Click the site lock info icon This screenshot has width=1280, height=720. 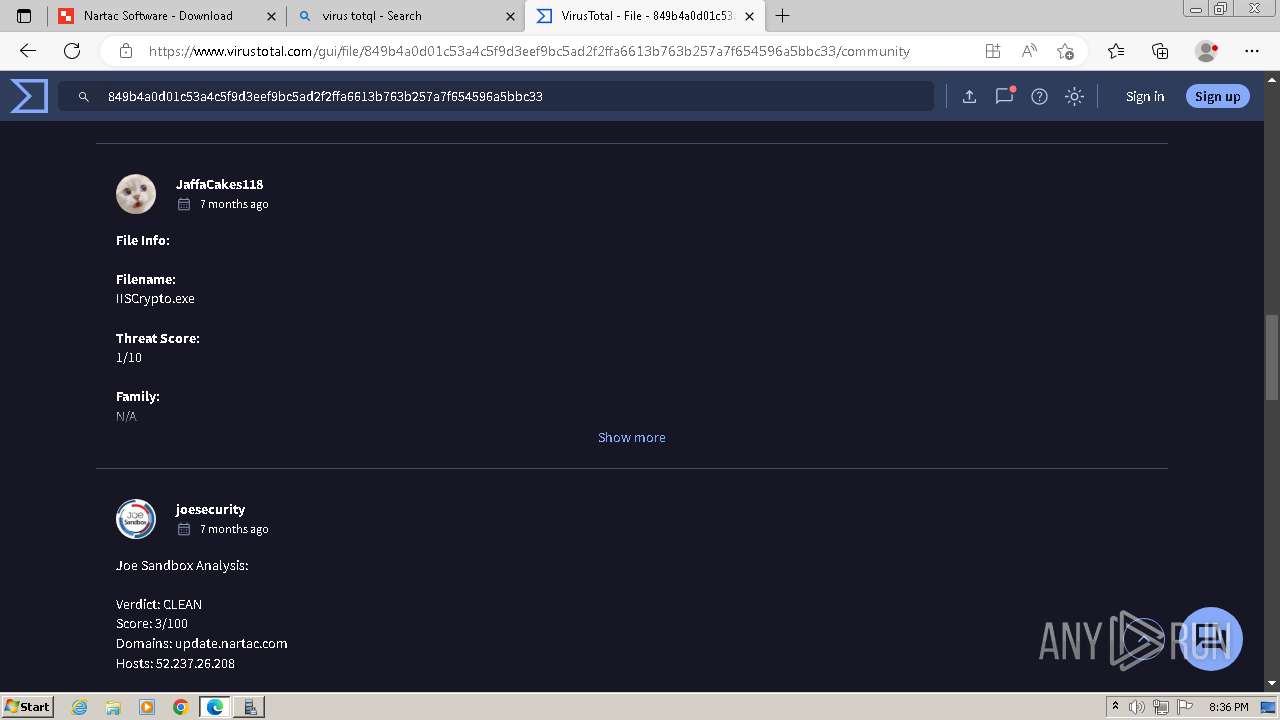tap(126, 51)
